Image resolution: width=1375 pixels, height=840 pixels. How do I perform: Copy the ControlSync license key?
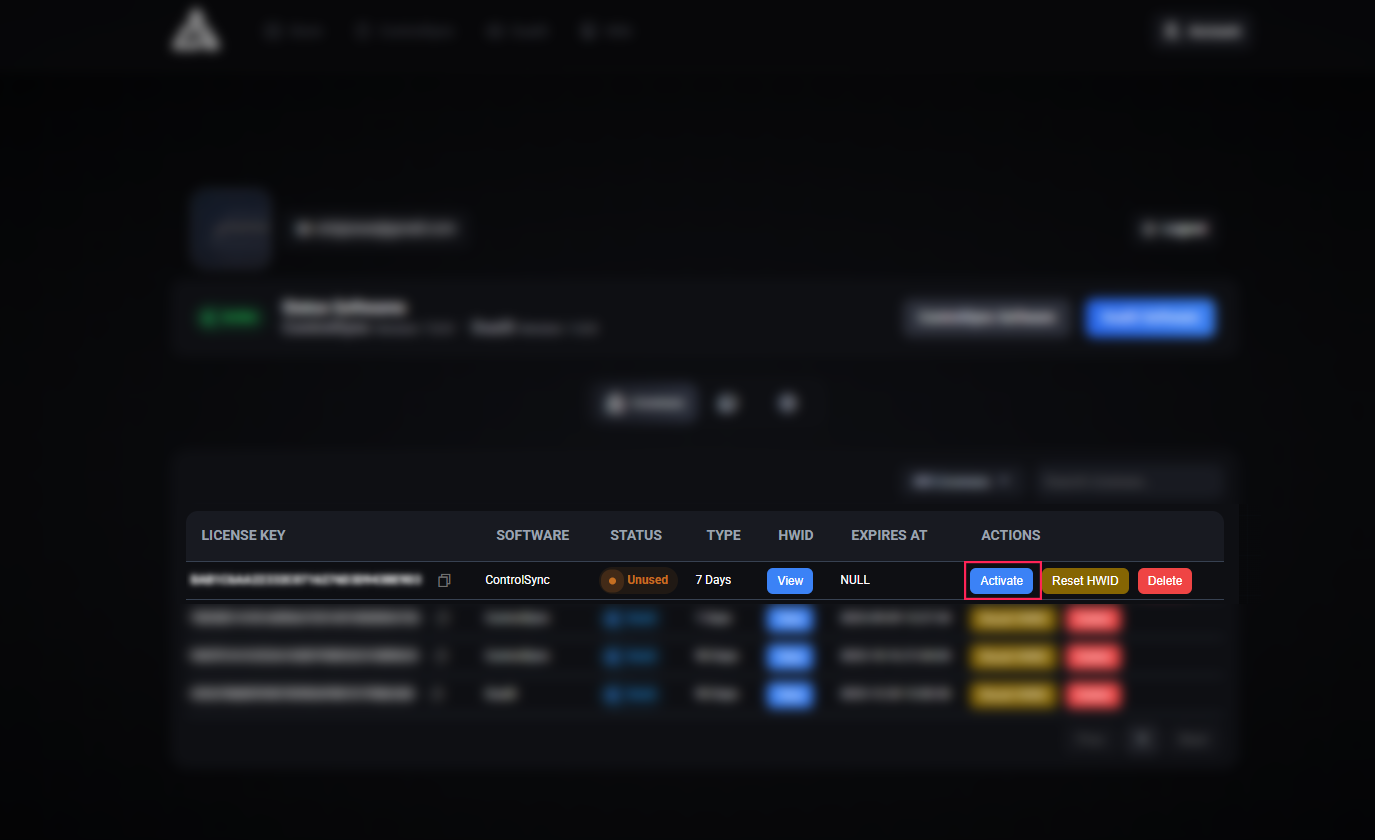445,580
